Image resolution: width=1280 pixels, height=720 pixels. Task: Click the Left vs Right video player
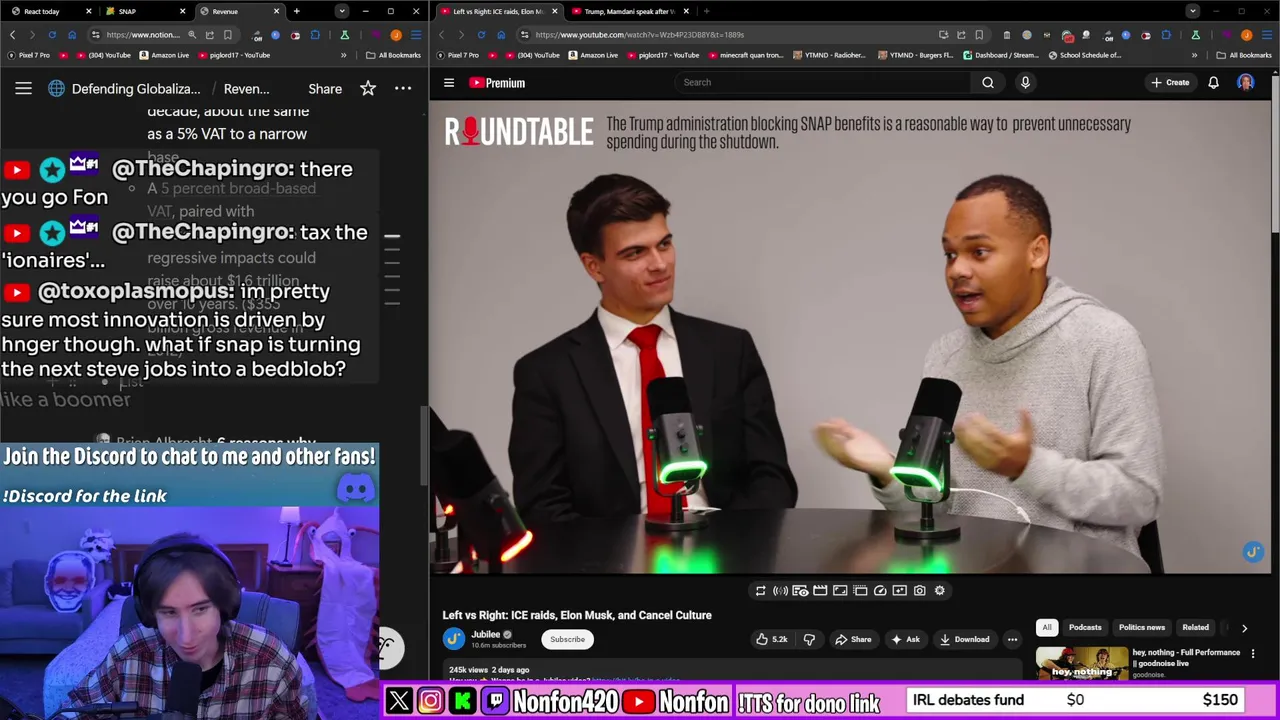click(x=850, y=337)
